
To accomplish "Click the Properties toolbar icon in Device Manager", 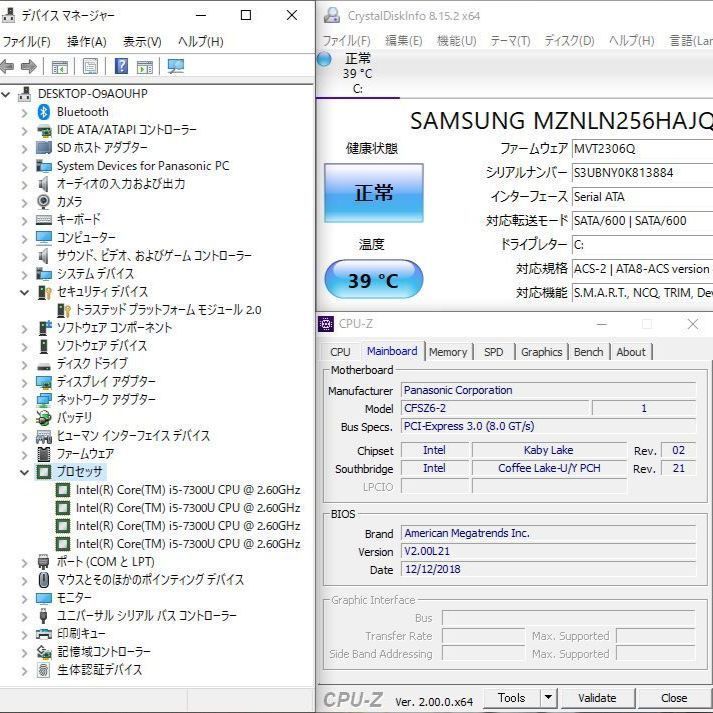I will [x=90, y=67].
